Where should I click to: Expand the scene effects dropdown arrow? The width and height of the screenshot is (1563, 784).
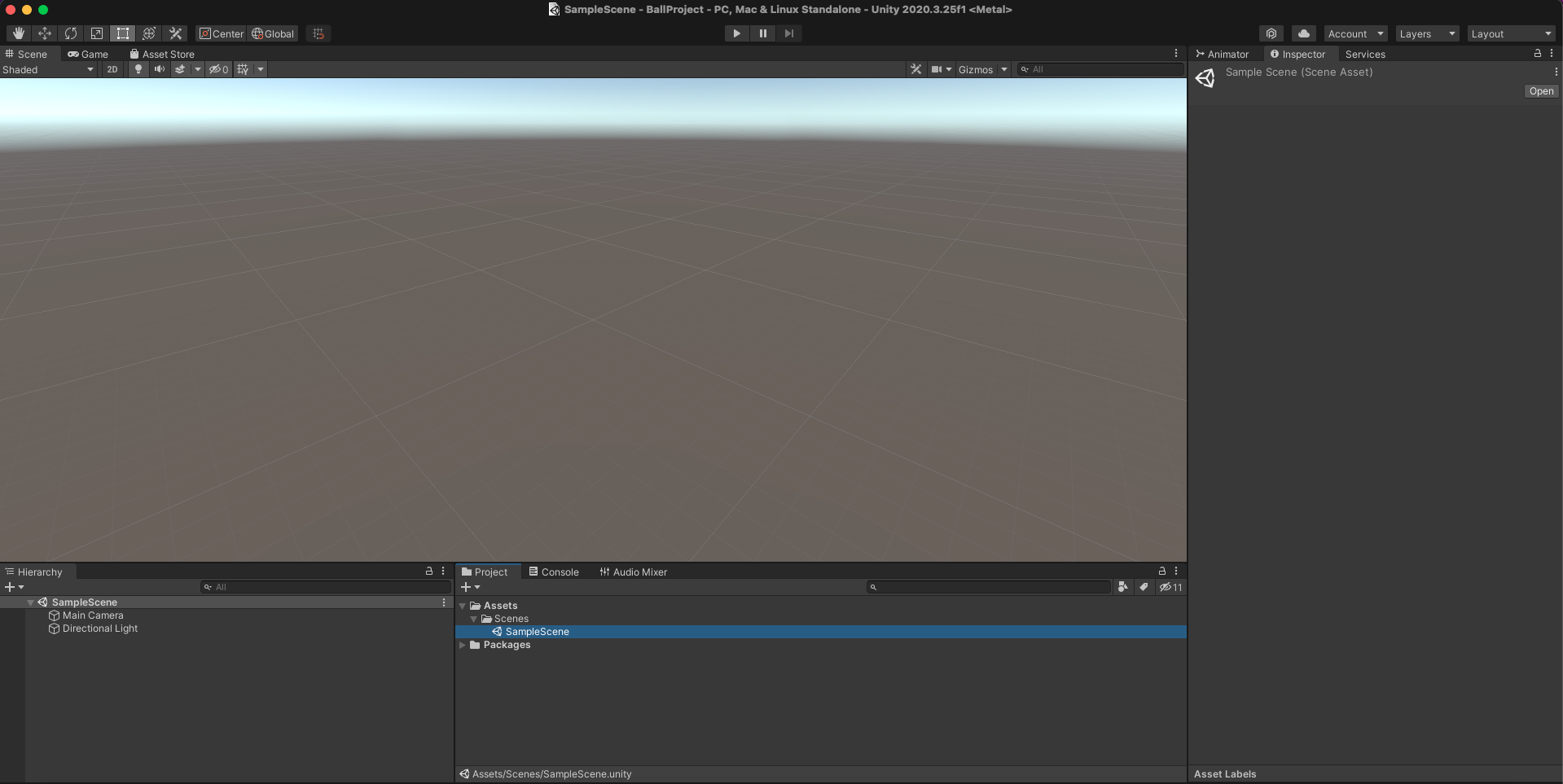click(x=197, y=69)
